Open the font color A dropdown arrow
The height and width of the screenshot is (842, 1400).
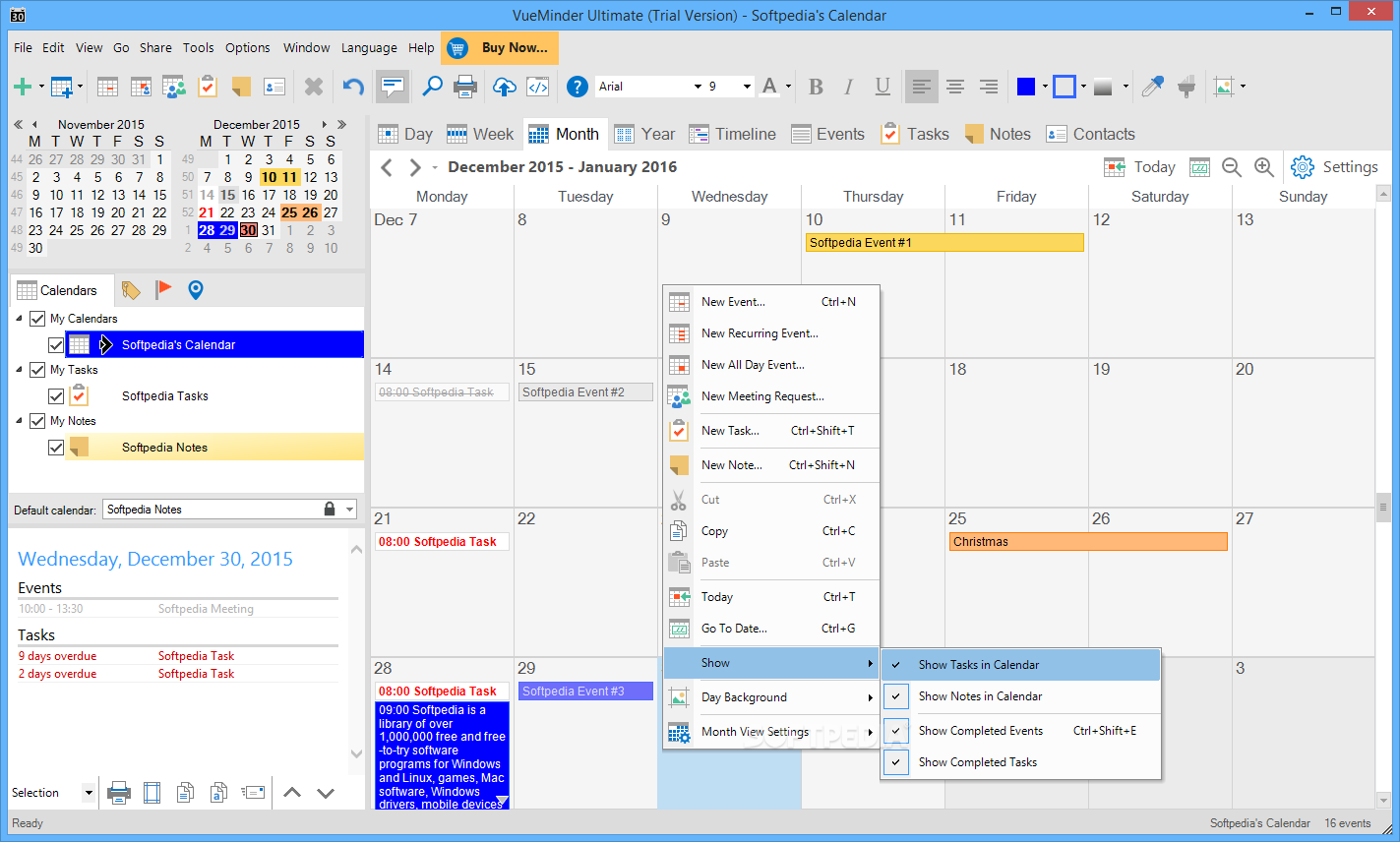788,87
